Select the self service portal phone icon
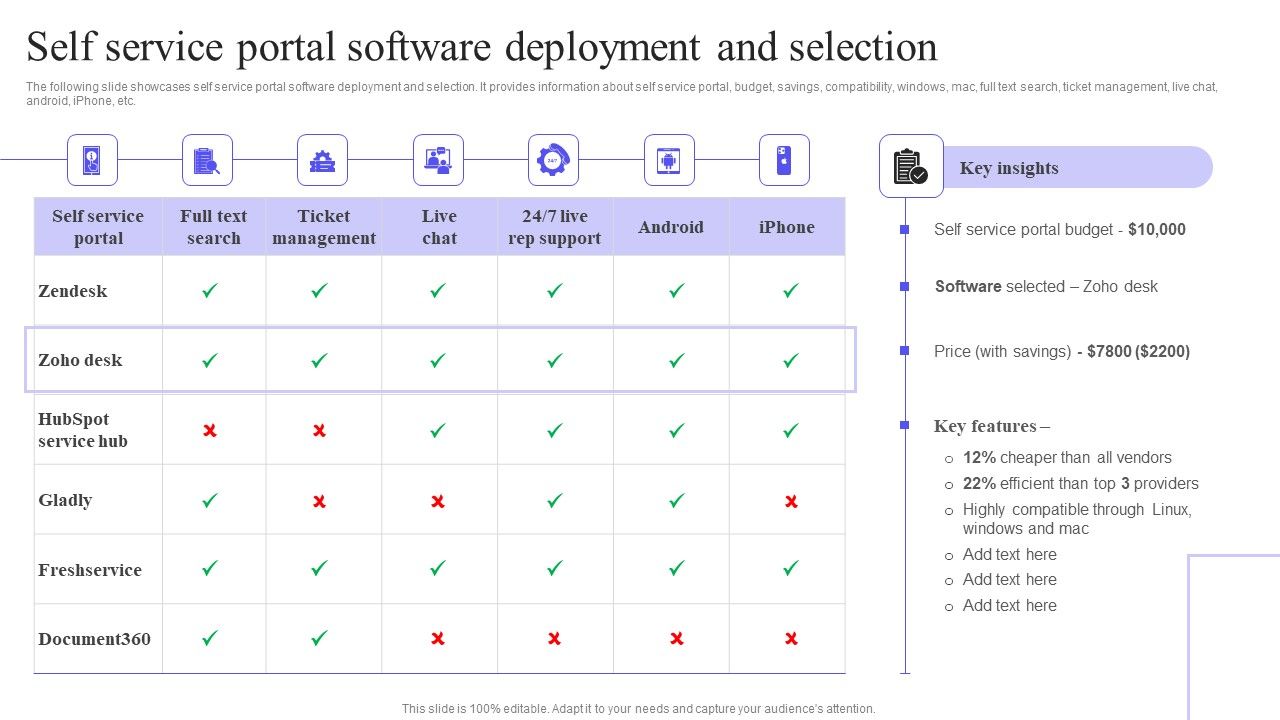The width and height of the screenshot is (1280, 720). click(93, 160)
